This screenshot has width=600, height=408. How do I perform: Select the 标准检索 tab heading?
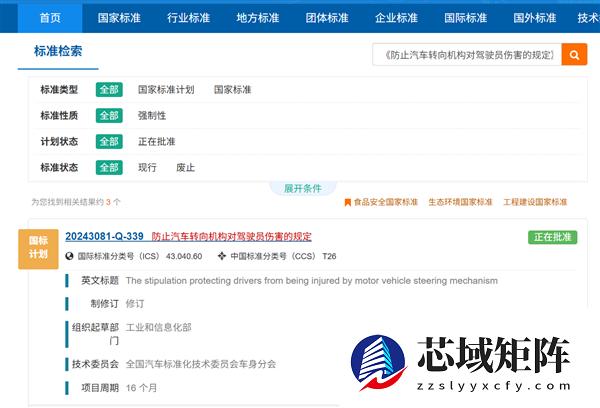pyautogui.click(x=58, y=51)
